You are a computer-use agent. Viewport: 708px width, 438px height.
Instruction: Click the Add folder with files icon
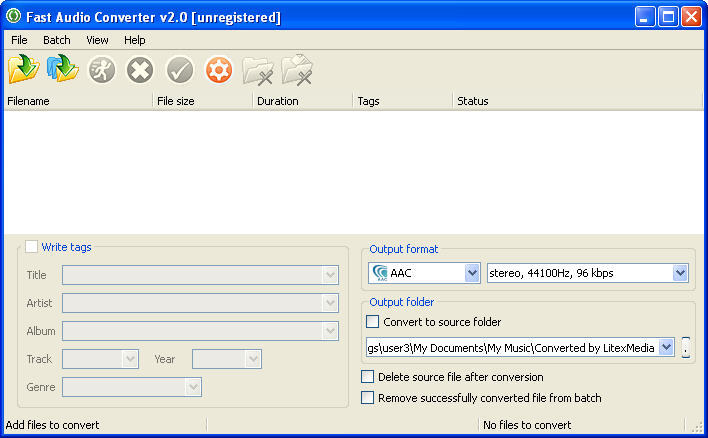coord(62,69)
